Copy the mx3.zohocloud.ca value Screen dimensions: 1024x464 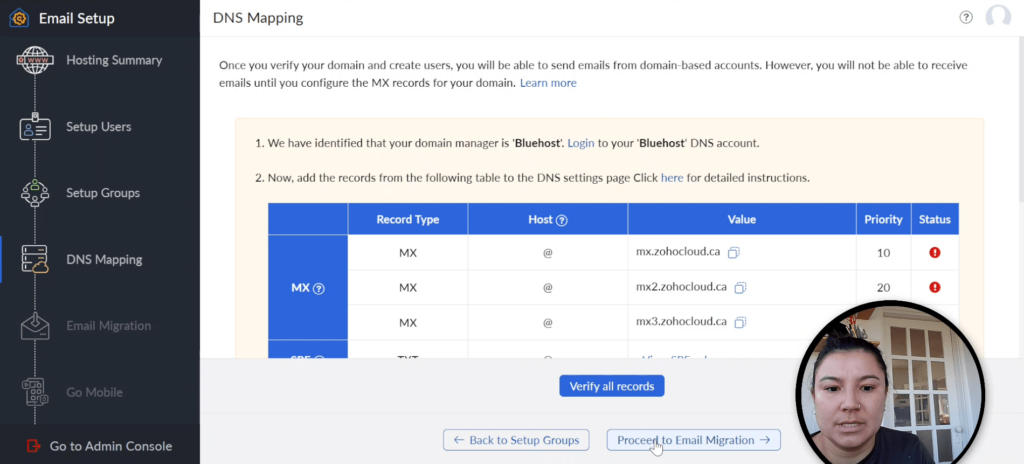(x=740, y=322)
